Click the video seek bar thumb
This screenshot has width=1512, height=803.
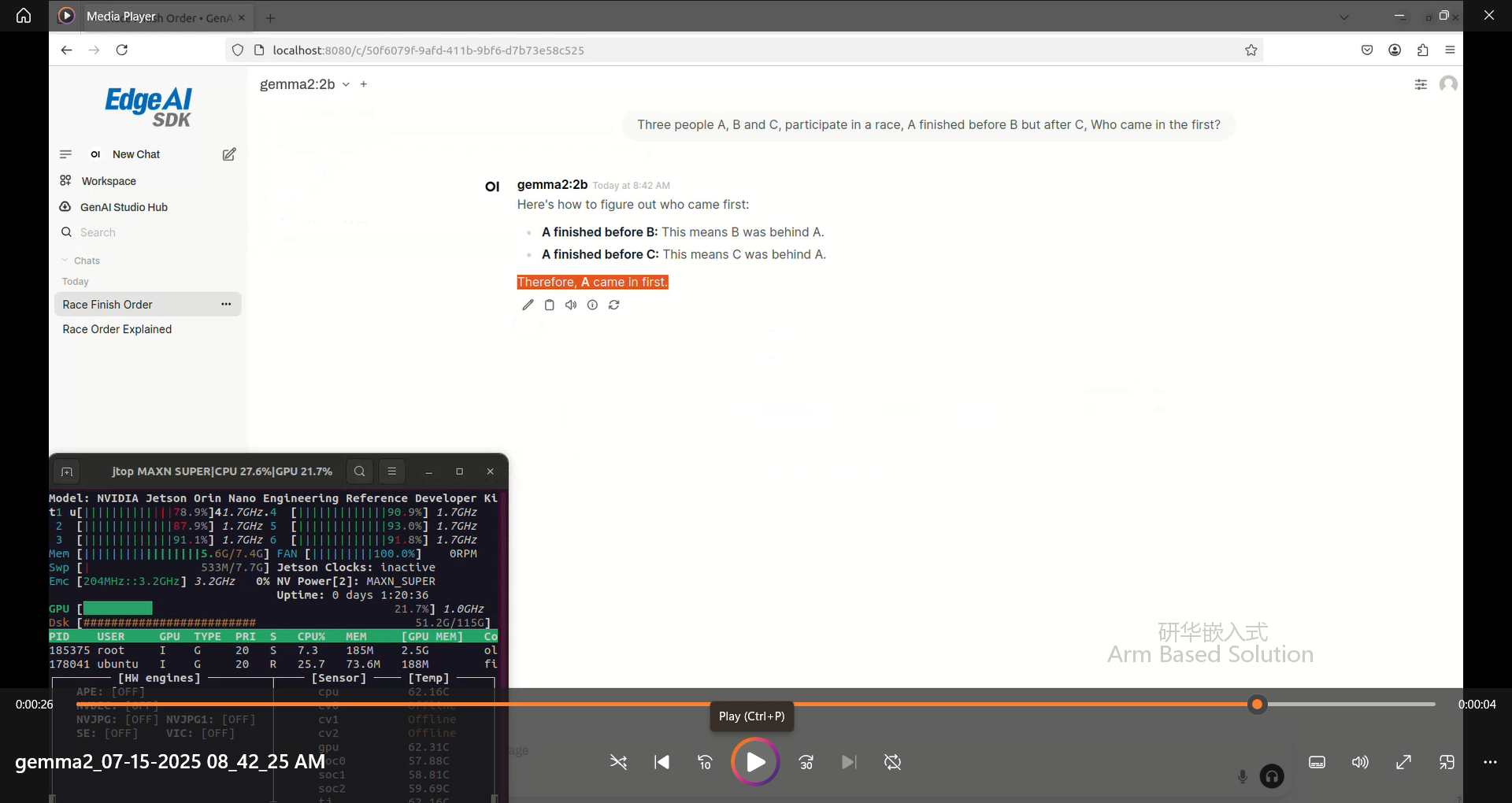coord(1258,705)
